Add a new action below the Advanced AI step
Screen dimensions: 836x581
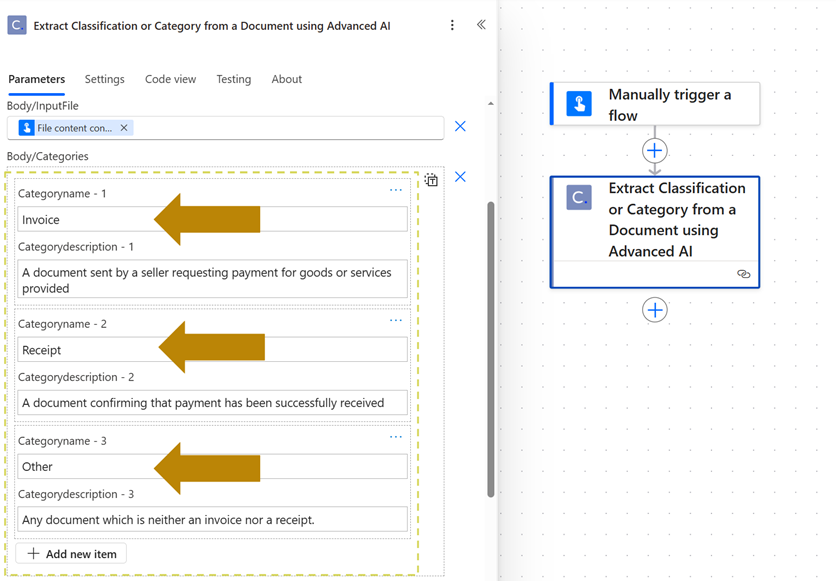[654, 310]
